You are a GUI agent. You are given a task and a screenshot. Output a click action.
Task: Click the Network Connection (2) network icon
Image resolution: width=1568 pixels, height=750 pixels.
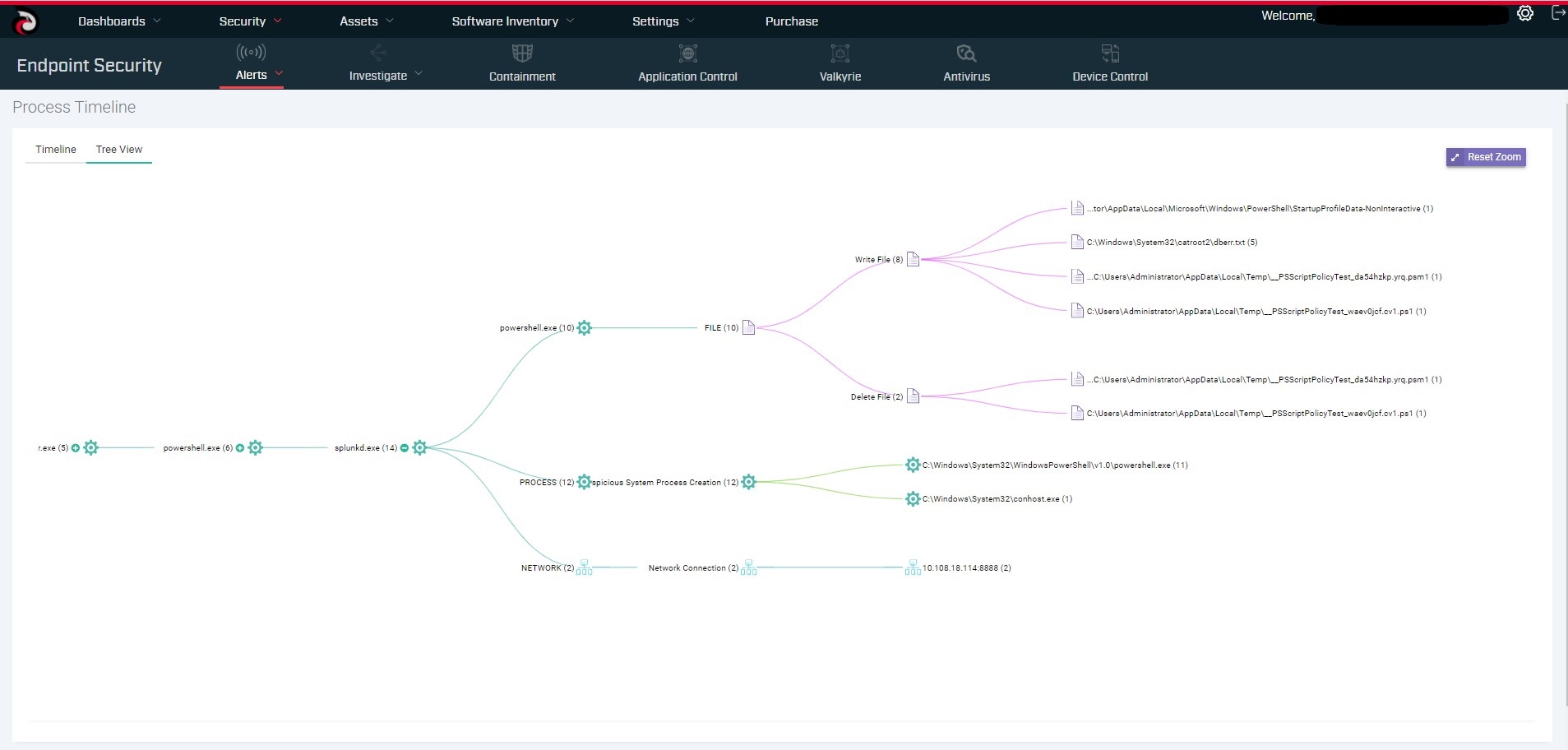pyautogui.click(x=748, y=568)
